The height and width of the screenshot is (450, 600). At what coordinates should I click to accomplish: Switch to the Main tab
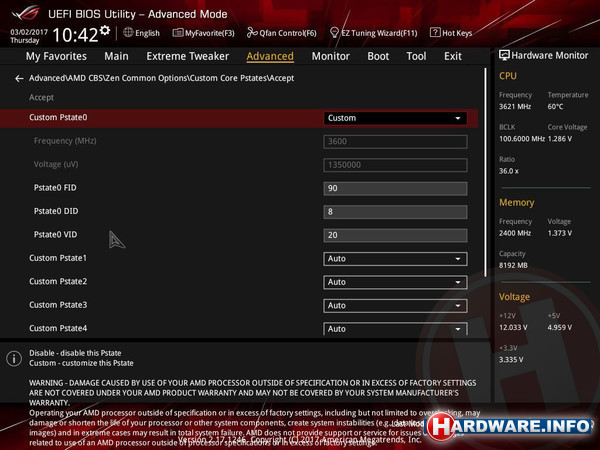(116, 56)
